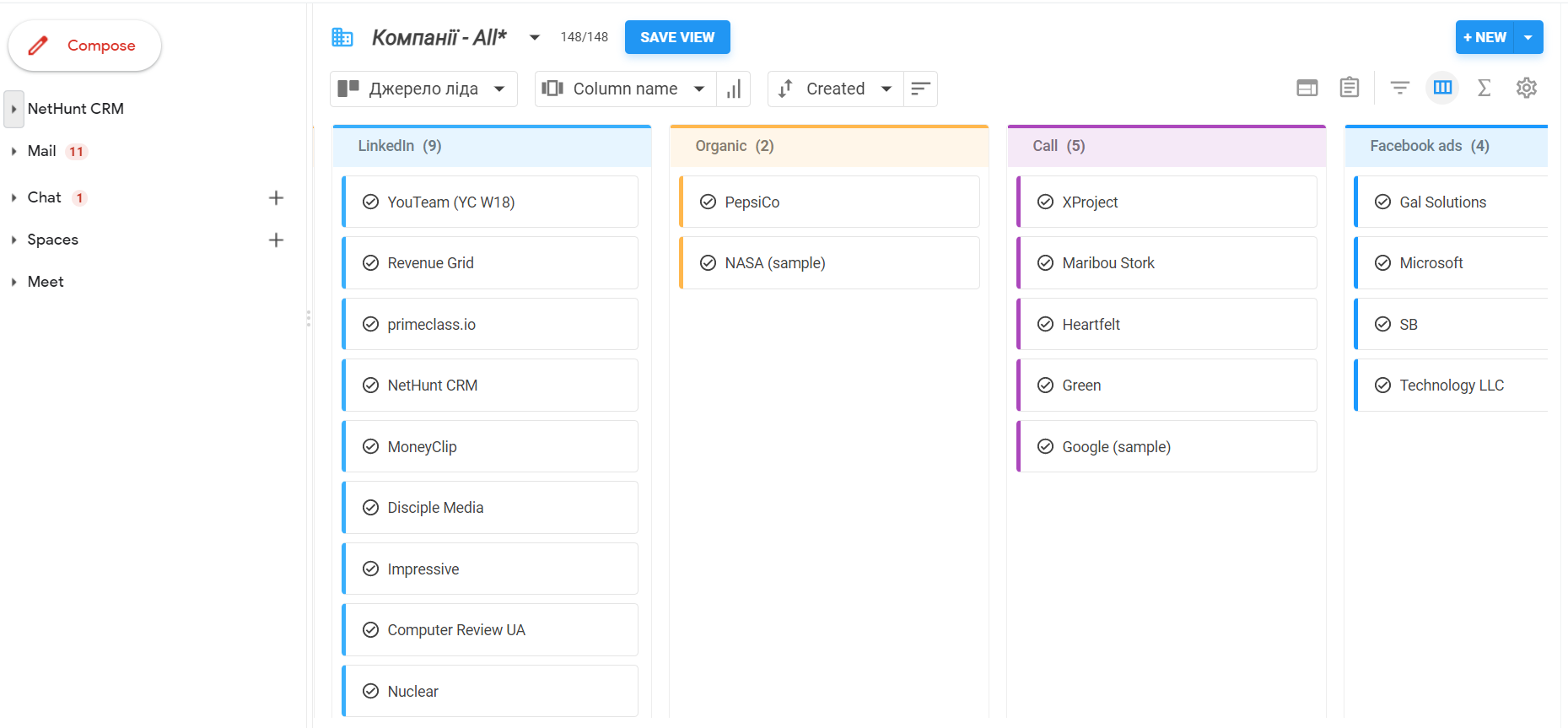1568x728 pixels.
Task: Open view settings gear icon
Action: point(1526,88)
